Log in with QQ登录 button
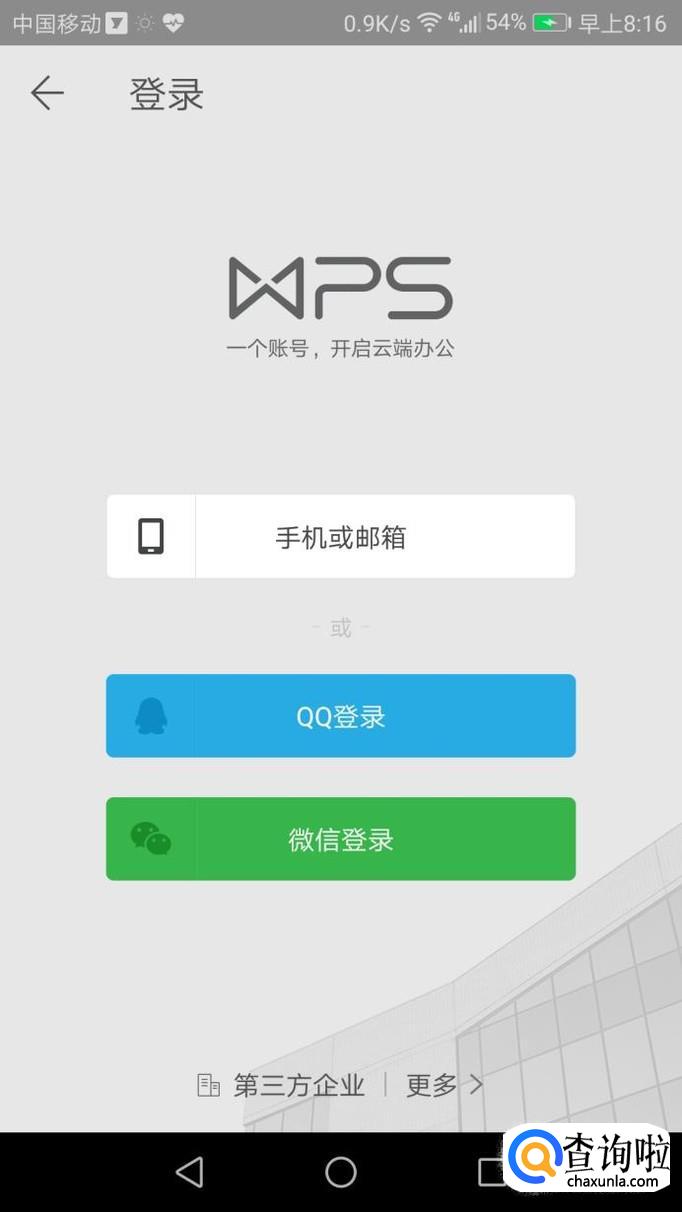This screenshot has height=1212, width=682. (x=341, y=716)
